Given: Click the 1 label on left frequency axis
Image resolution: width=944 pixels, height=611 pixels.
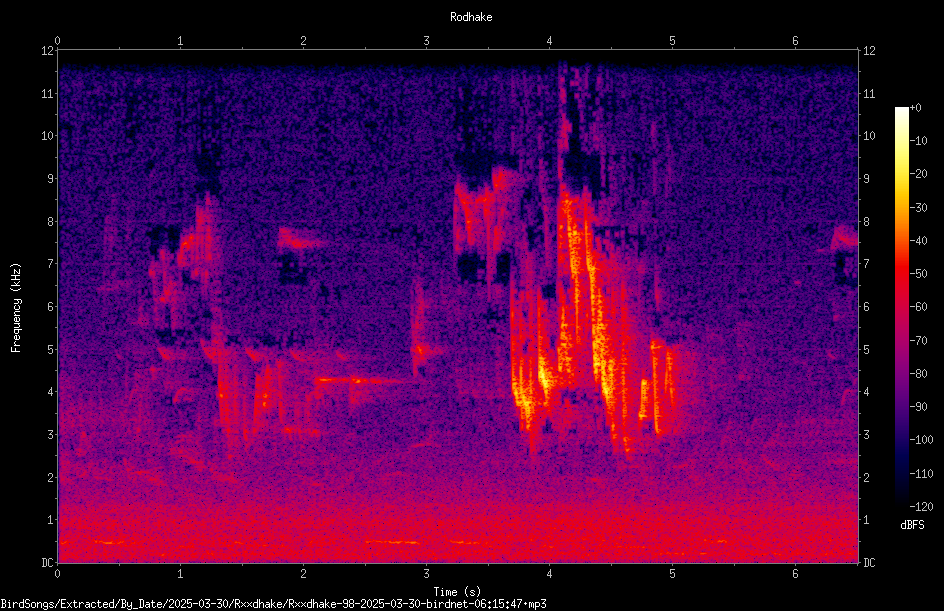Looking at the screenshot, I should pos(51,520).
